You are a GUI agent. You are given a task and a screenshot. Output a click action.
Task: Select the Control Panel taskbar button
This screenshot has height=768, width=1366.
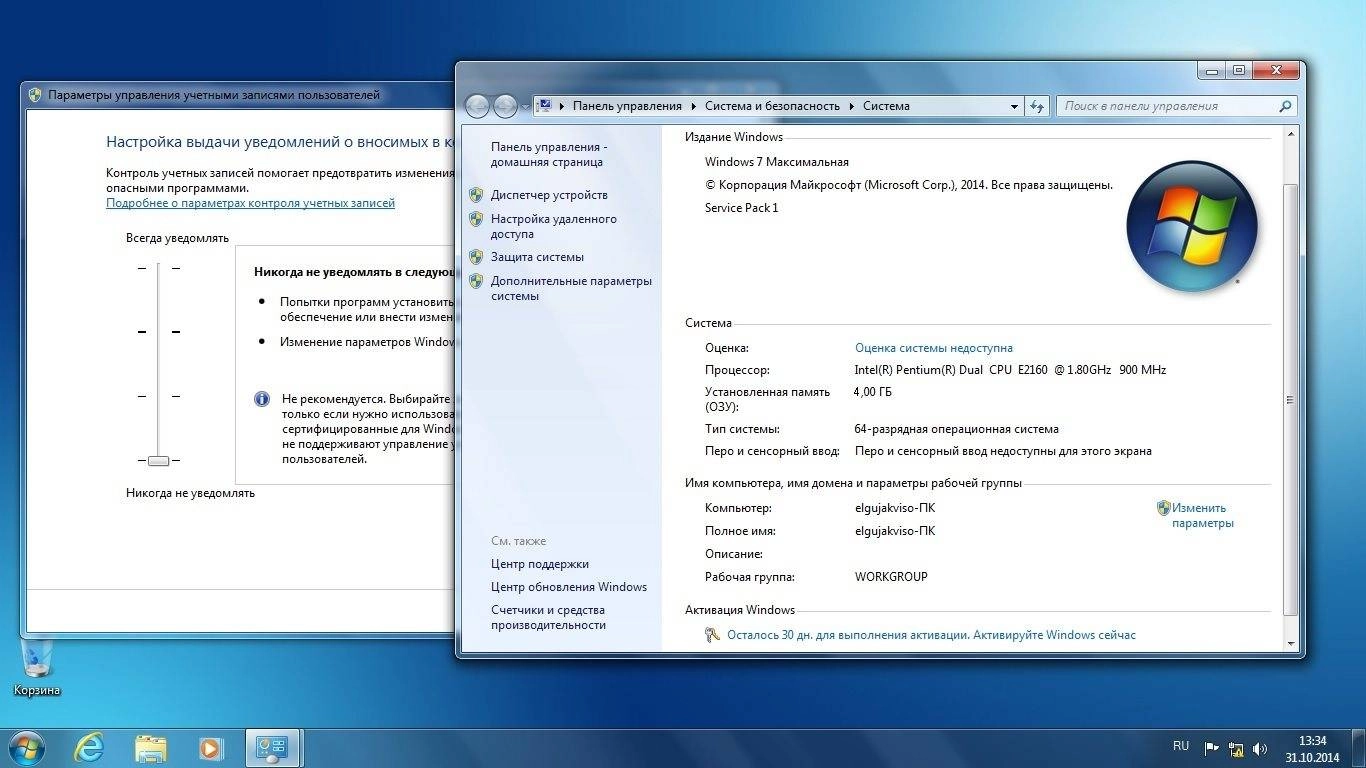coord(273,748)
